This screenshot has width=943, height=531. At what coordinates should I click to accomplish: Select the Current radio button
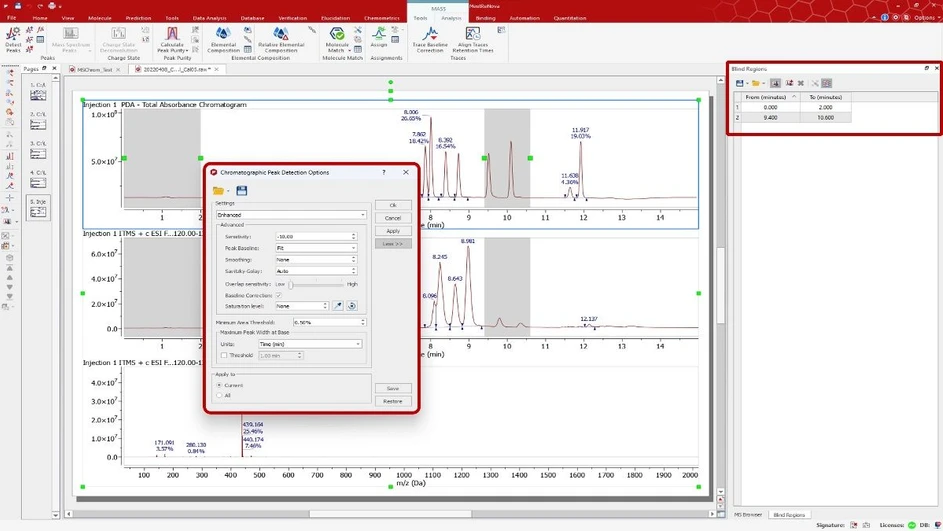click(219, 385)
